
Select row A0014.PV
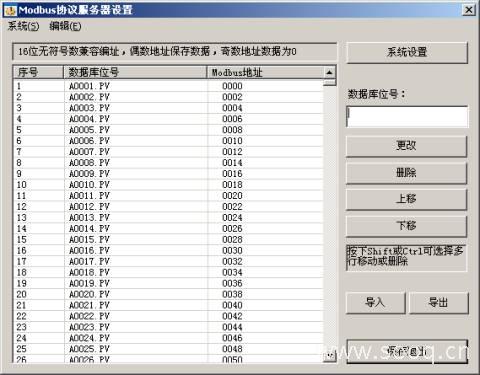[168, 229]
